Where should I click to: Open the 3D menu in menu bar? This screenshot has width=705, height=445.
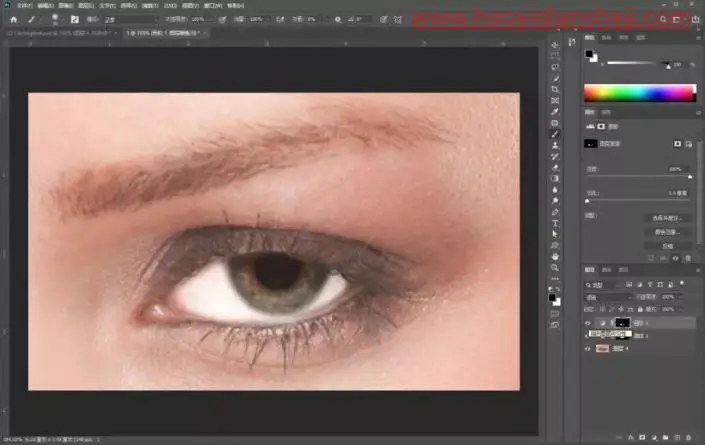(x=170, y=6)
